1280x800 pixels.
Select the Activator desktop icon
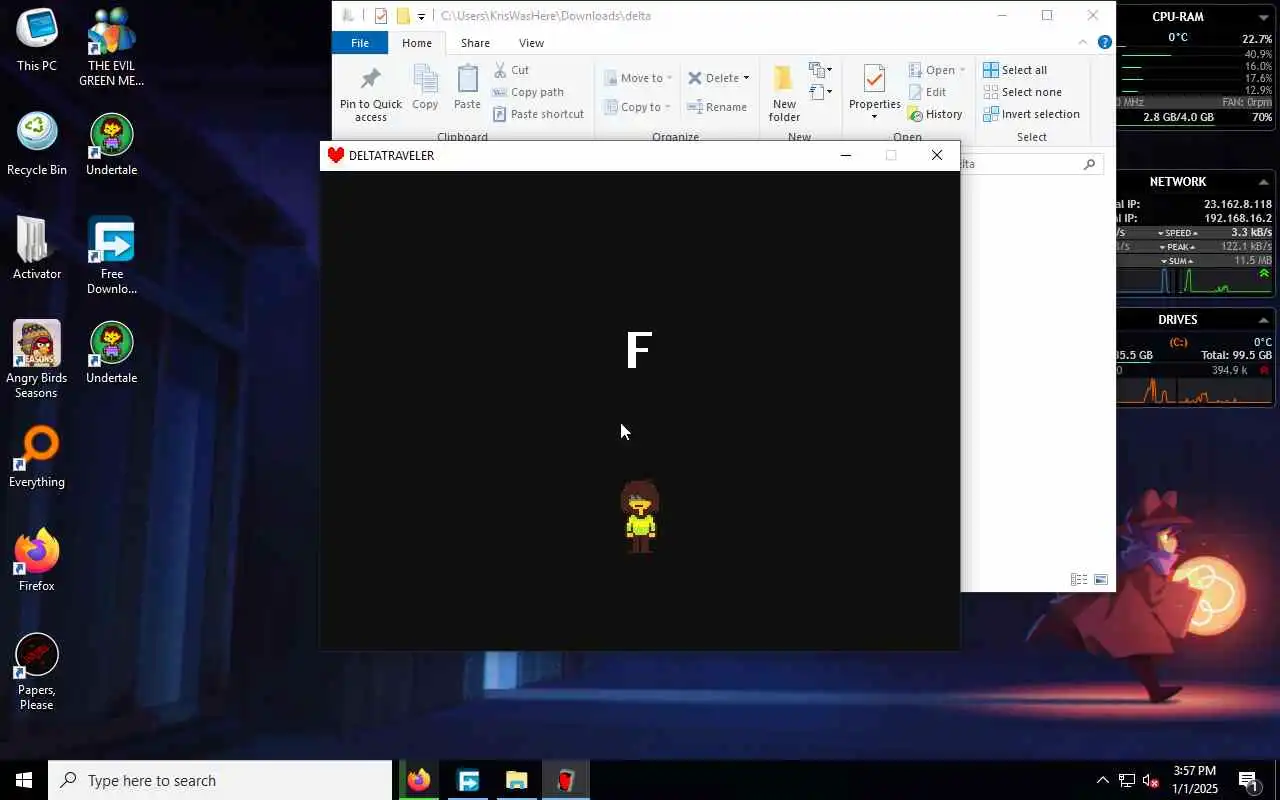pos(37,249)
